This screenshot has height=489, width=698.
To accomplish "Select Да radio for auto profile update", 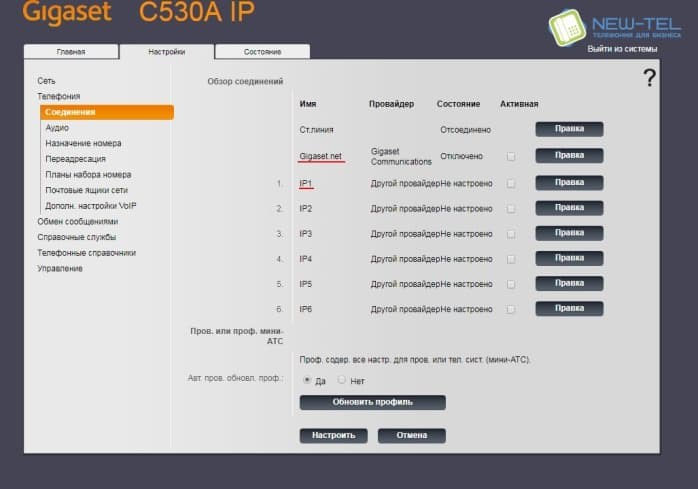I will (x=307, y=380).
